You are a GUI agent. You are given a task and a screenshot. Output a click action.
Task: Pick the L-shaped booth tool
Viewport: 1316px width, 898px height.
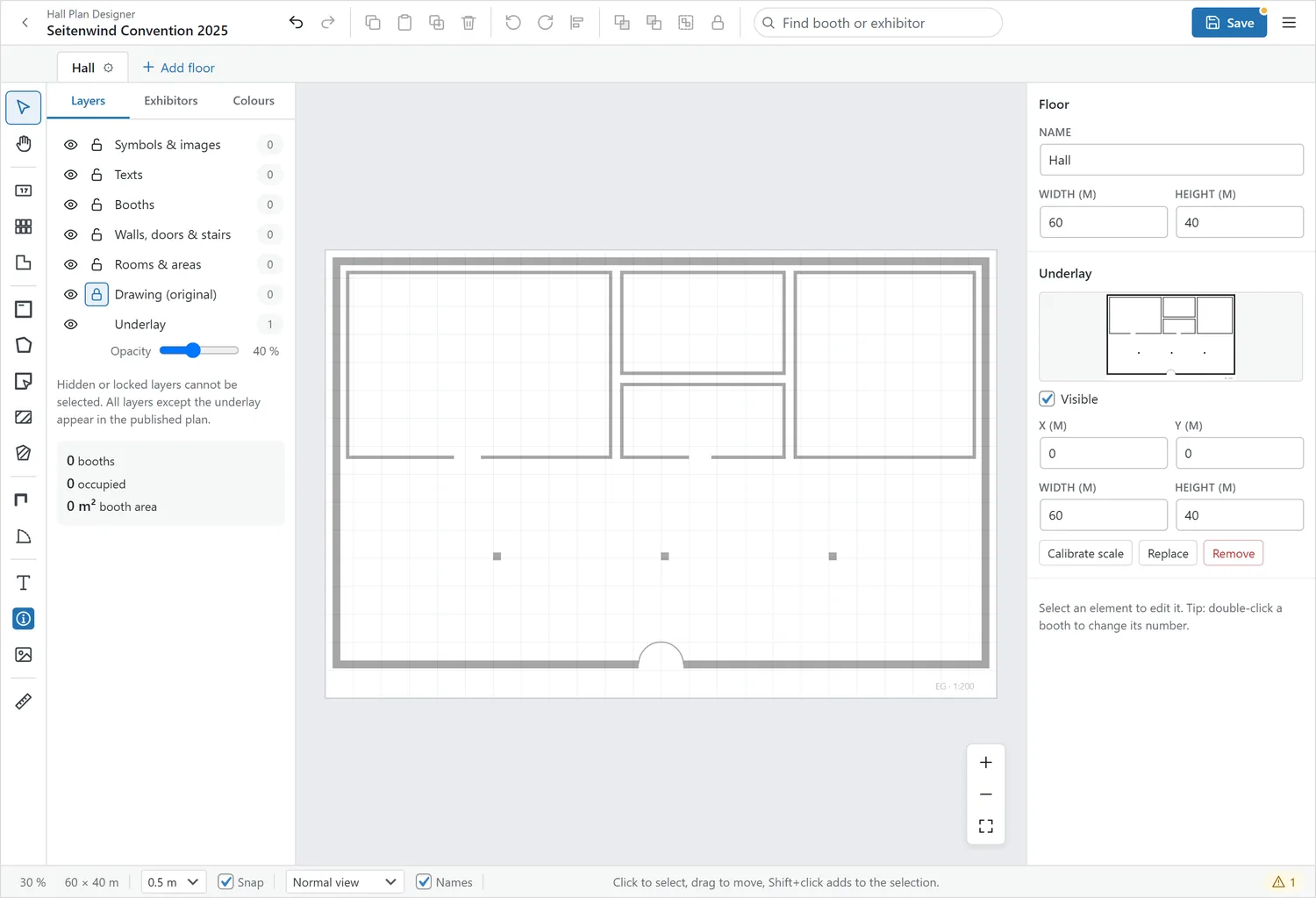coord(24,262)
